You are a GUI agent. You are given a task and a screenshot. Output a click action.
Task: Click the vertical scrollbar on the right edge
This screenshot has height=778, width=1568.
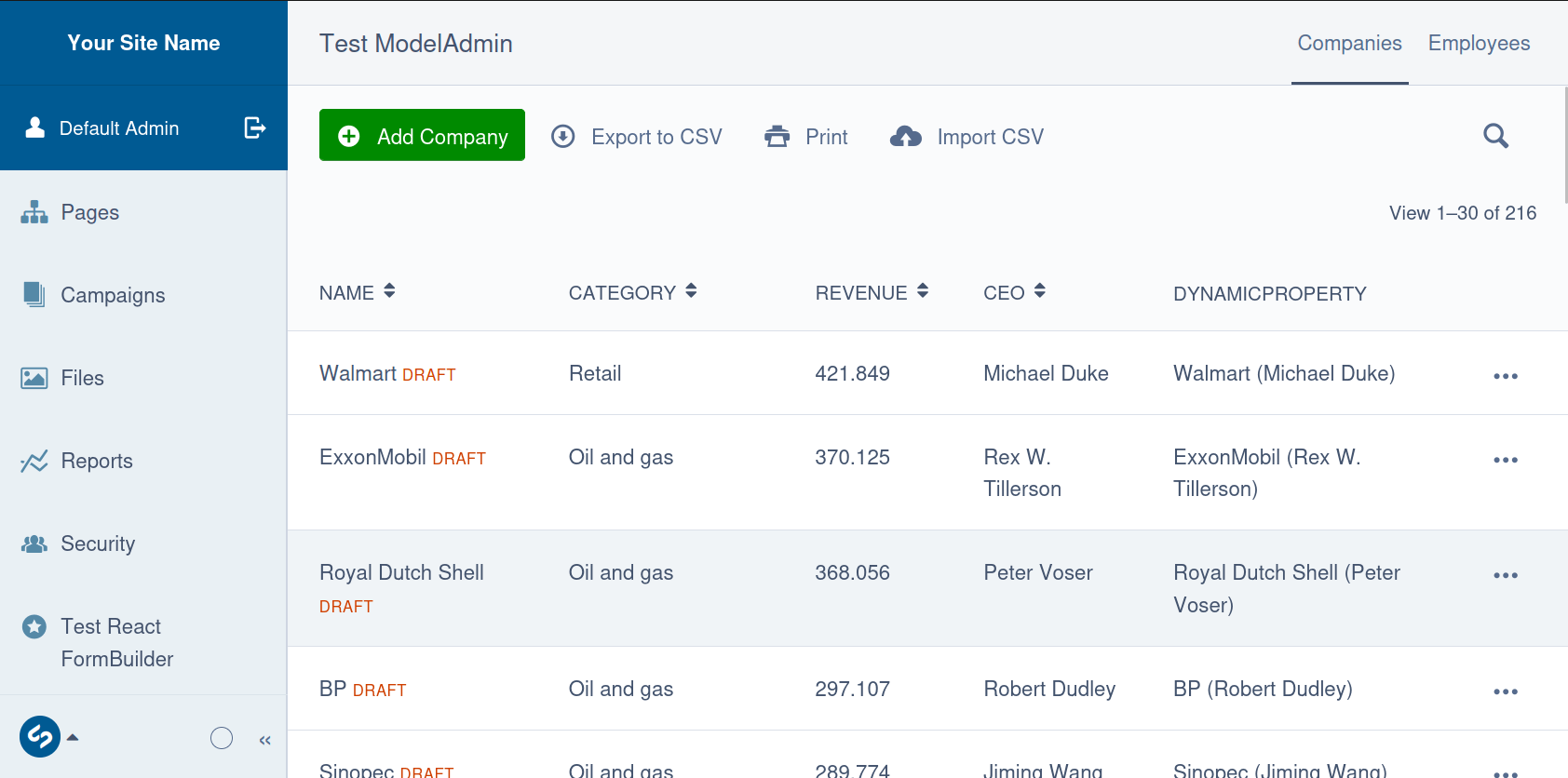pos(1565,144)
